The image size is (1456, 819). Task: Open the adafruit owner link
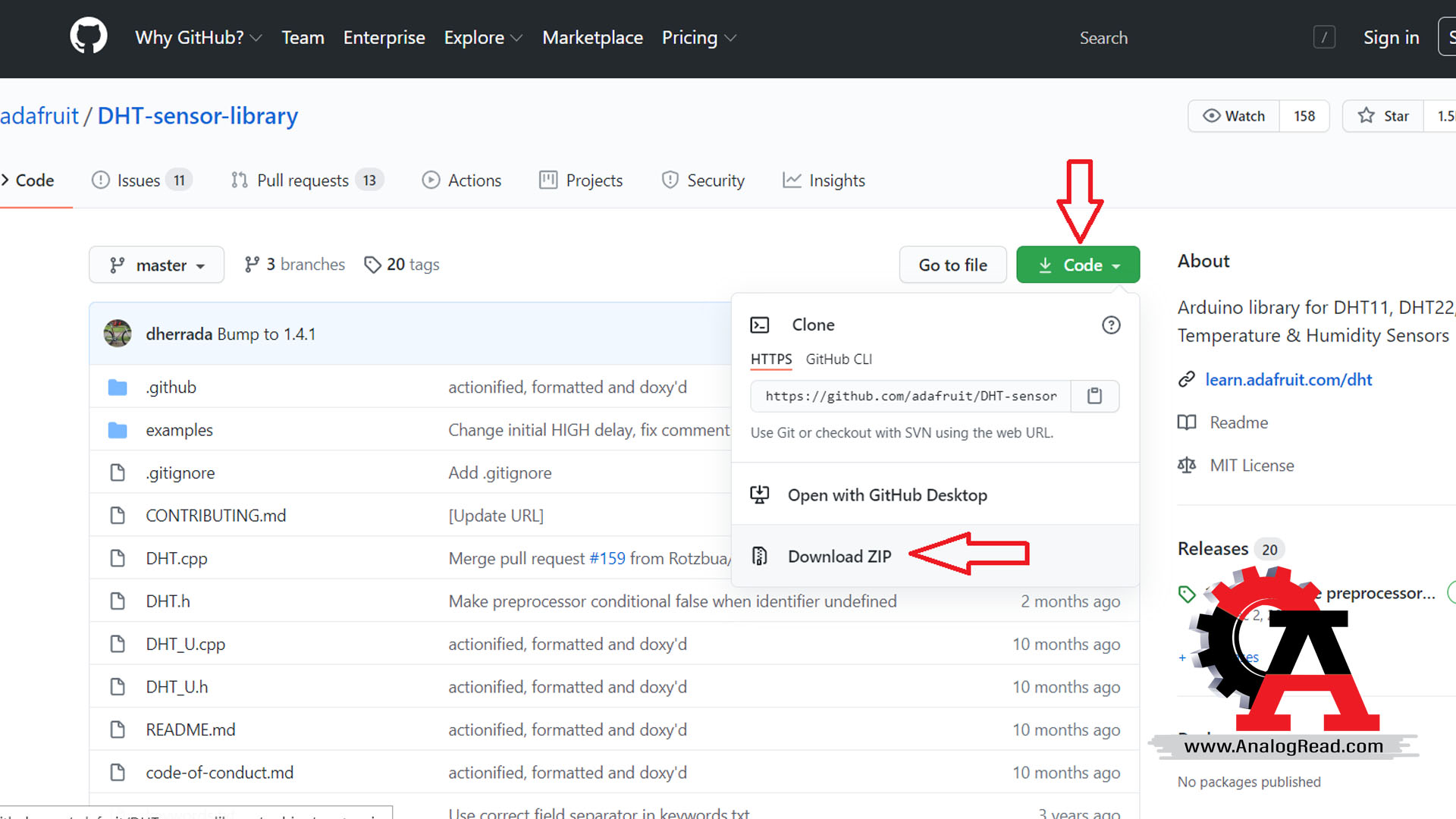point(39,116)
